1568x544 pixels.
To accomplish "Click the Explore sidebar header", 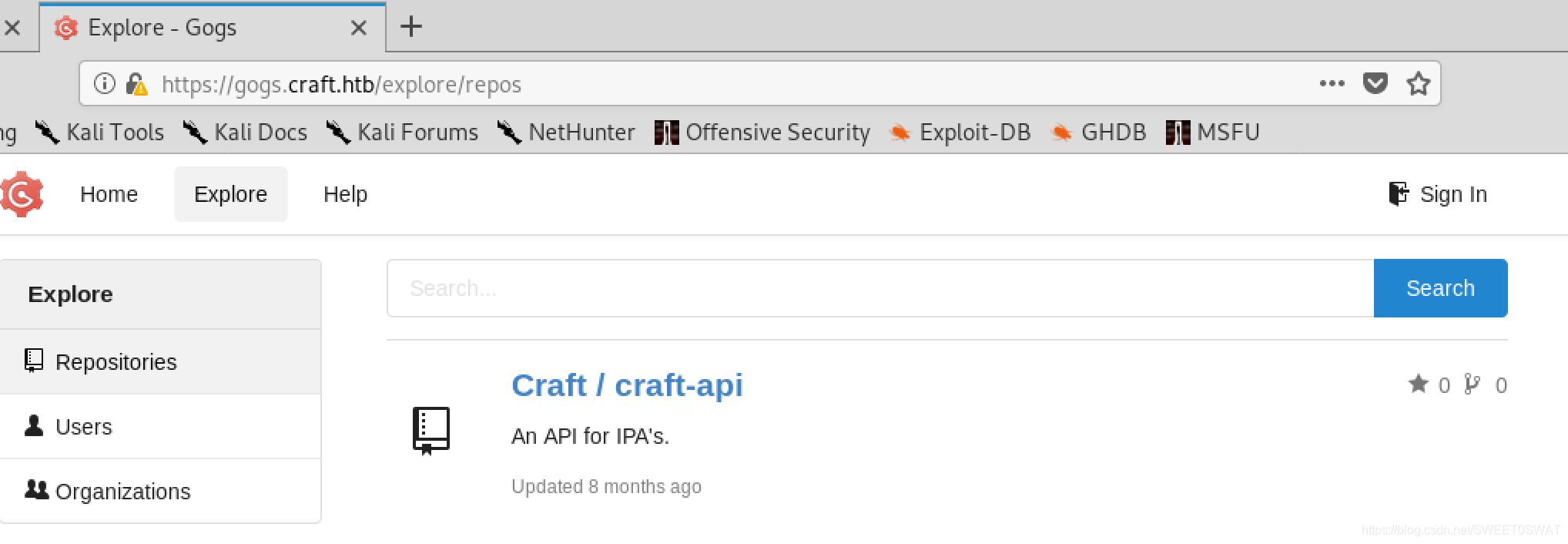I will pyautogui.click(x=160, y=294).
